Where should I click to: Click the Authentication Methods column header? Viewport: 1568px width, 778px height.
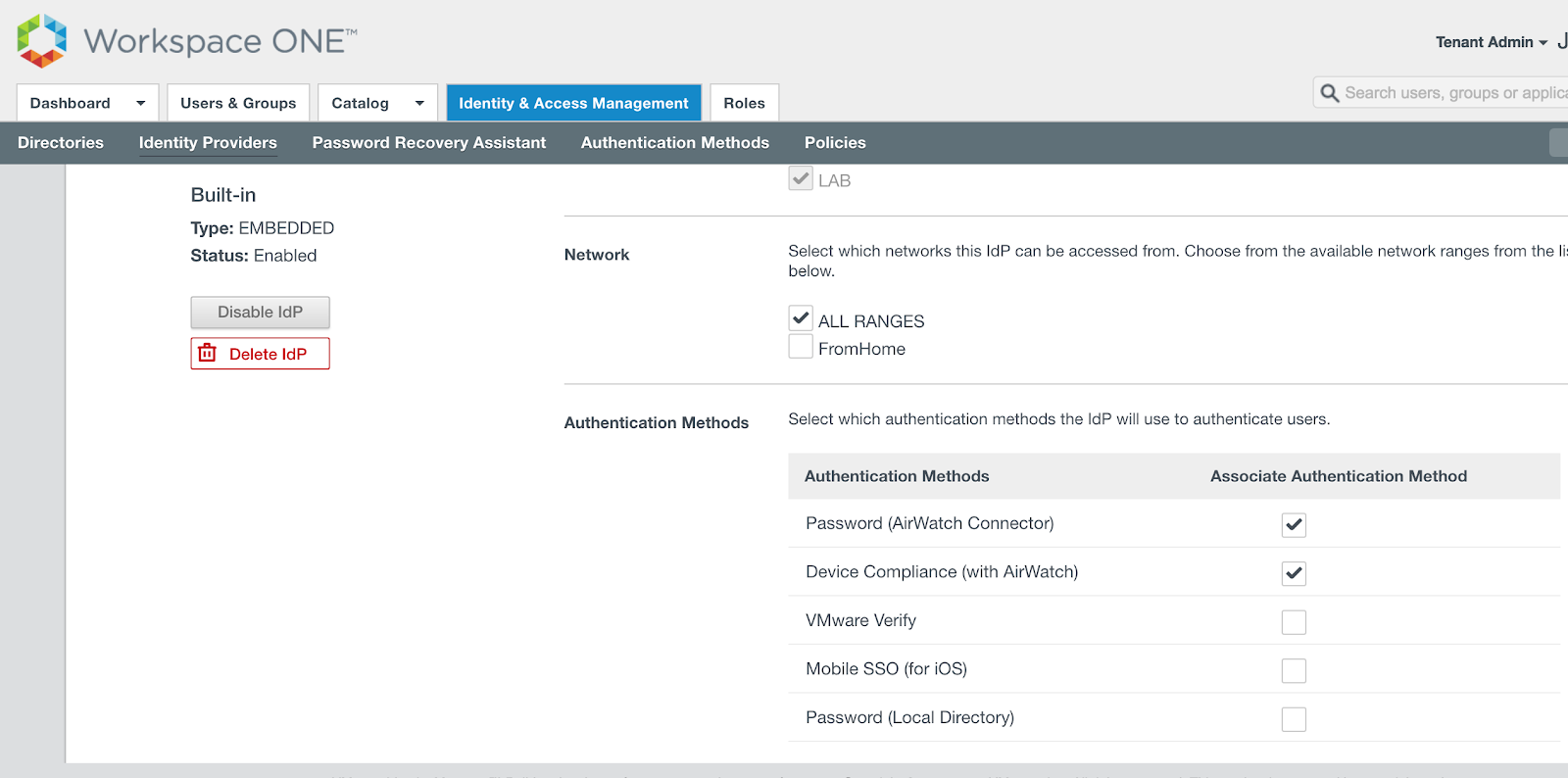tap(897, 476)
